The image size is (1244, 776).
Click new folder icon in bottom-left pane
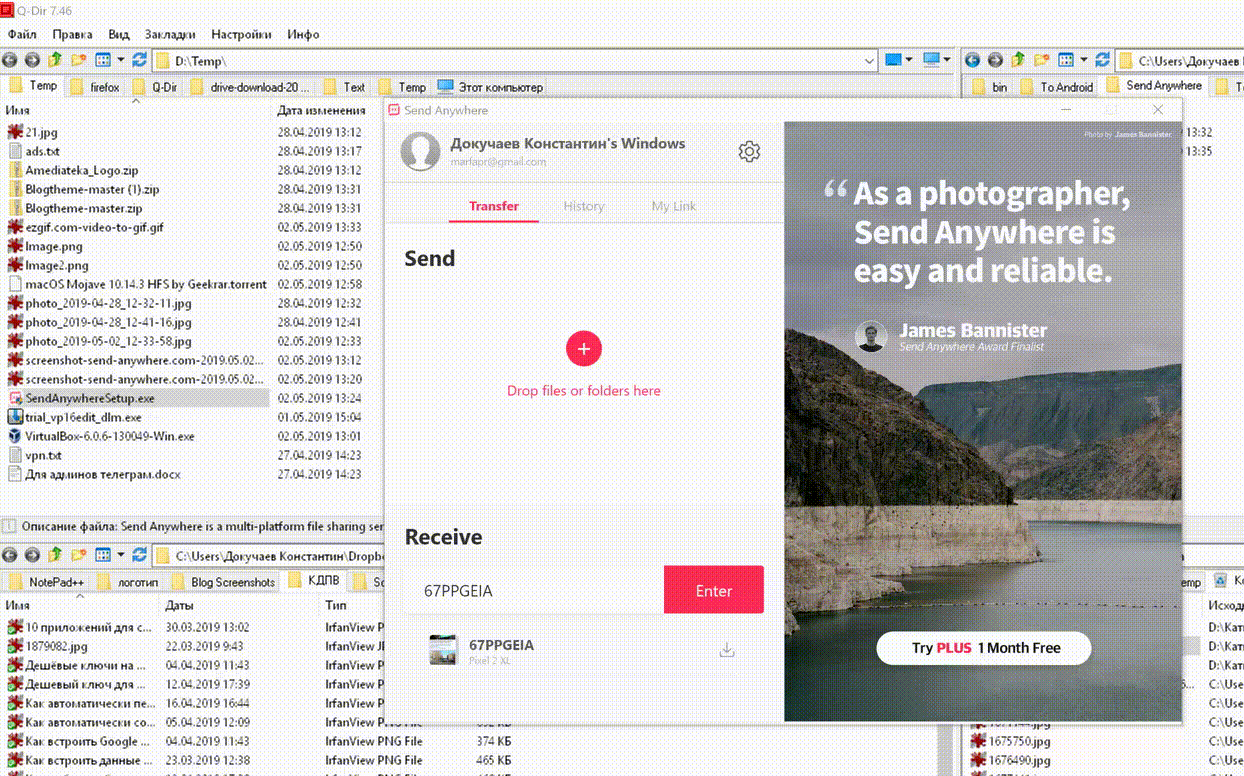[x=78, y=554]
